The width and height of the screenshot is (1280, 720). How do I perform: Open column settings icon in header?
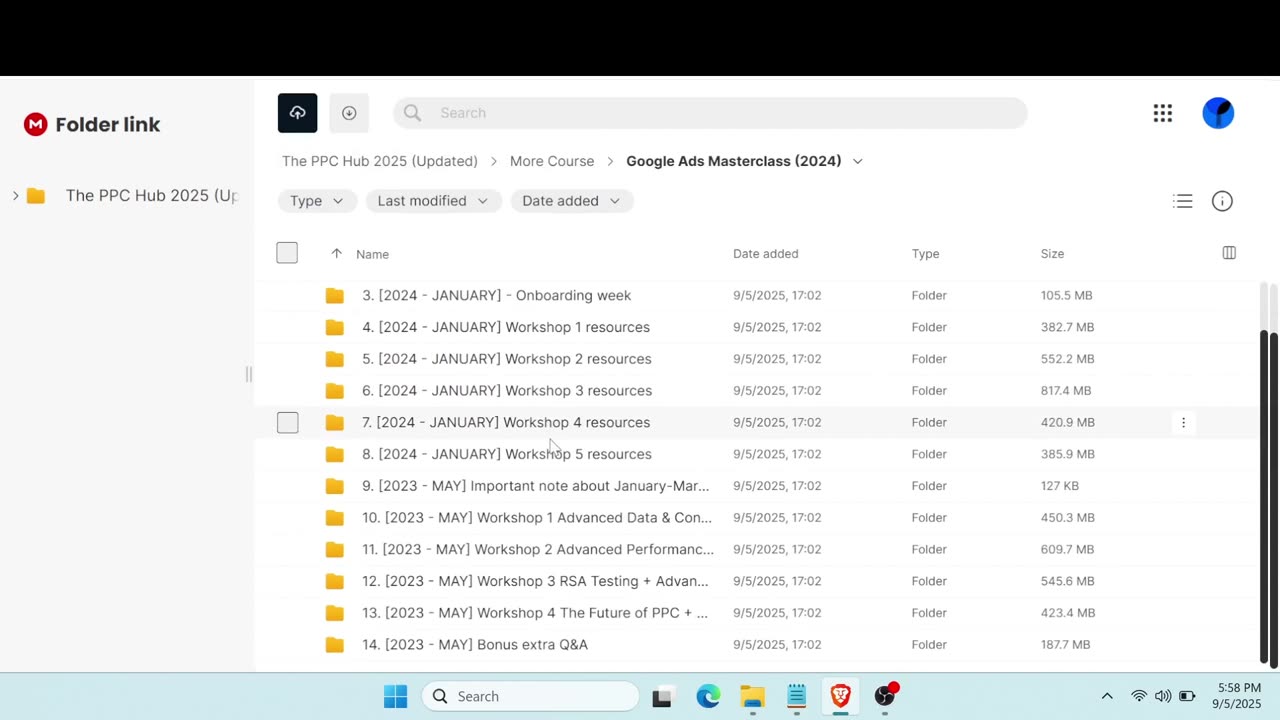pyautogui.click(x=1229, y=253)
